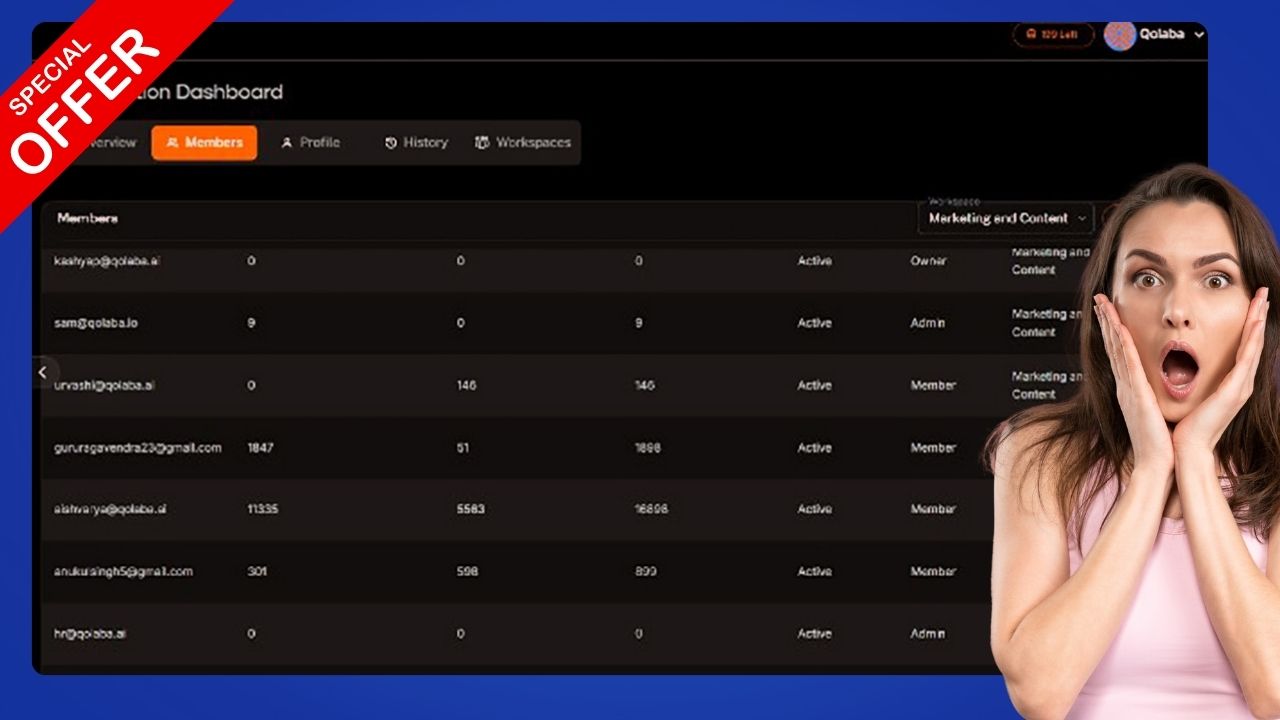Select email hr@qolaba.ai
This screenshot has width=1280, height=720.
click(90, 634)
